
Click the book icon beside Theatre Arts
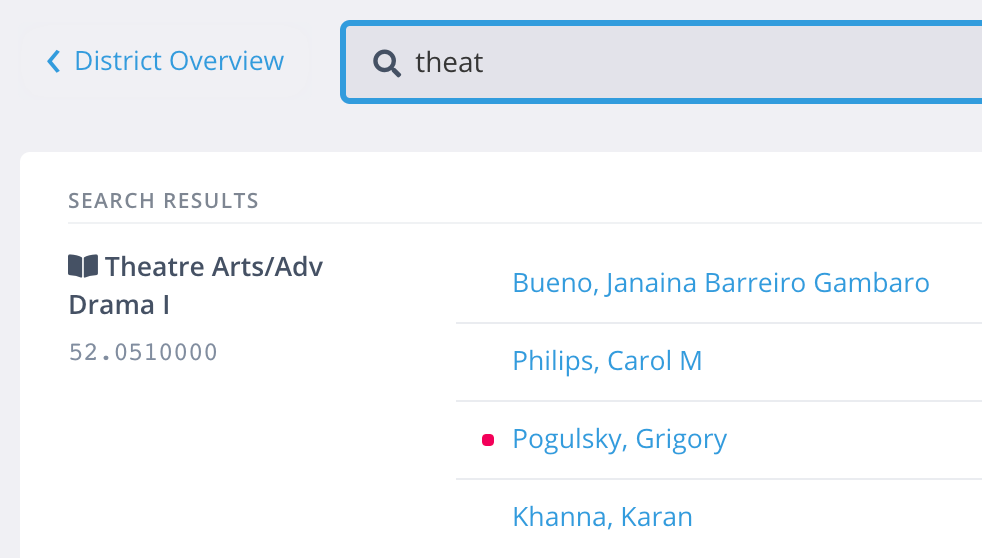pyautogui.click(x=83, y=266)
